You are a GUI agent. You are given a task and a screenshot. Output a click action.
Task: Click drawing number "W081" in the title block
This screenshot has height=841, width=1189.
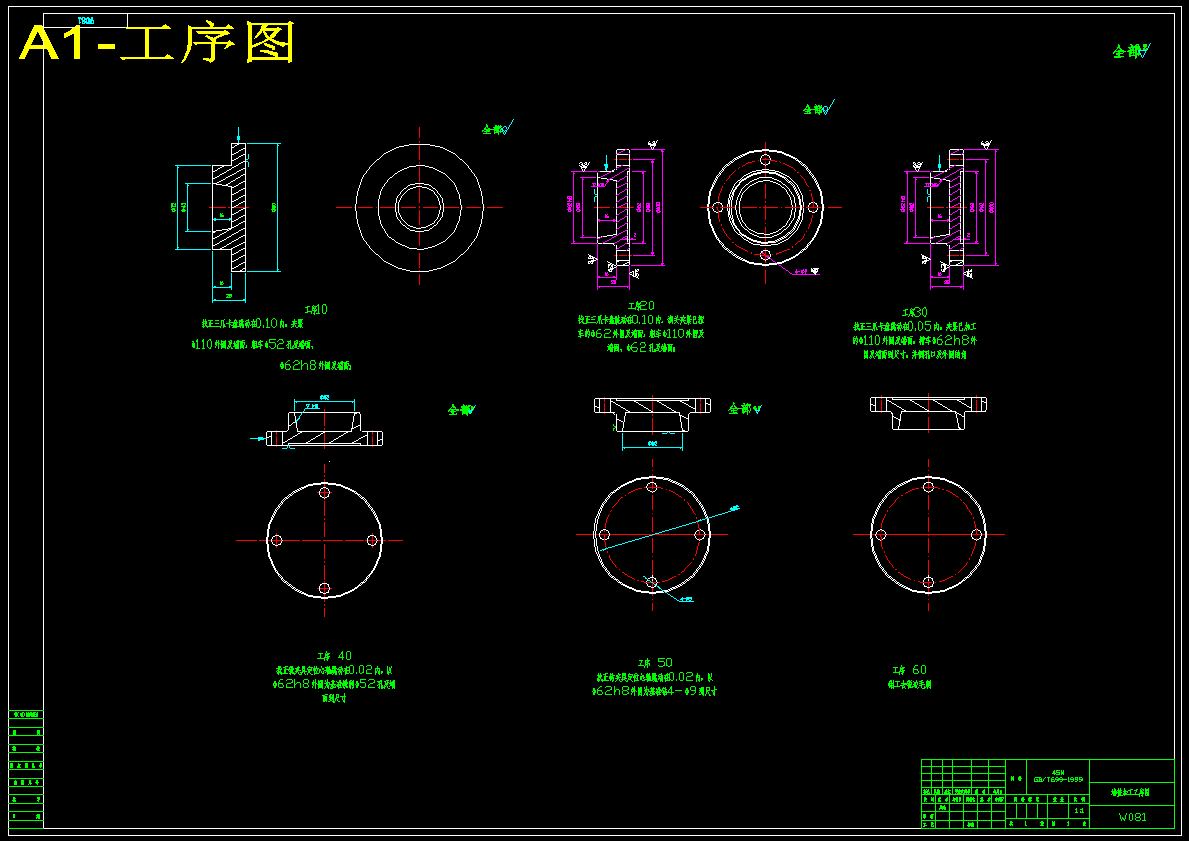tap(1132, 817)
